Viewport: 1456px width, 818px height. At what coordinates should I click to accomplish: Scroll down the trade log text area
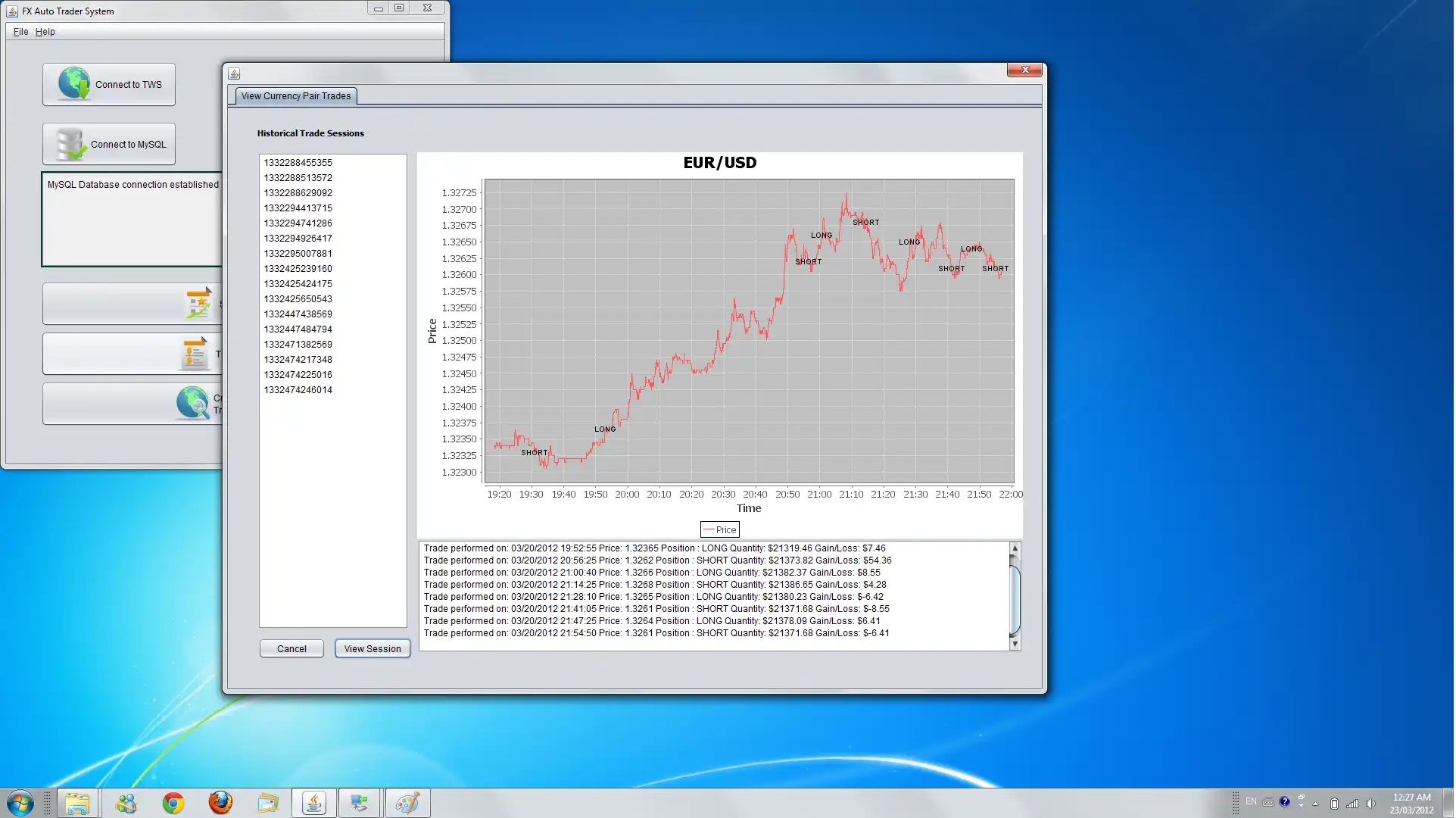(x=1015, y=643)
